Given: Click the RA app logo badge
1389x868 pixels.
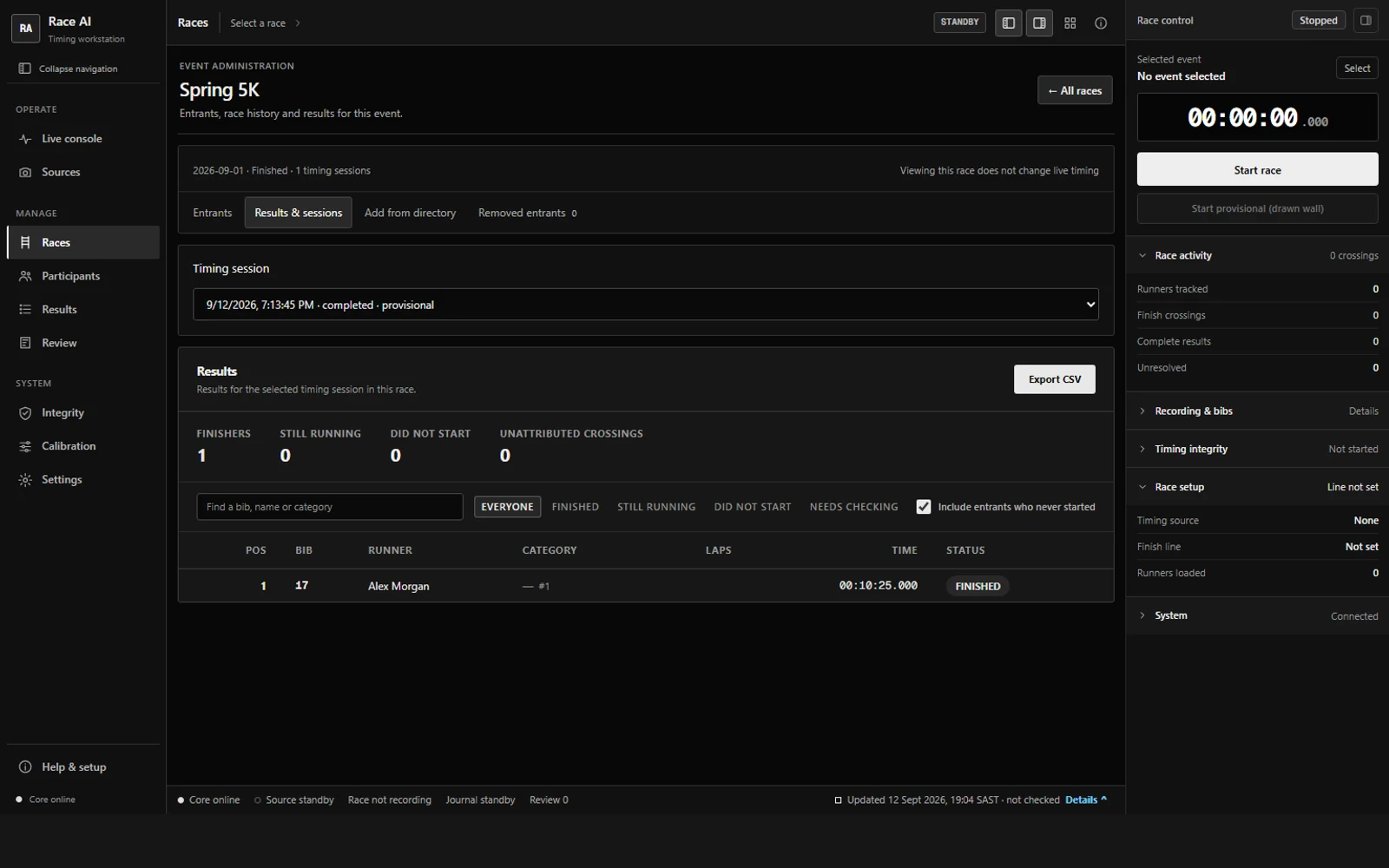Looking at the screenshot, I should (x=26, y=29).
